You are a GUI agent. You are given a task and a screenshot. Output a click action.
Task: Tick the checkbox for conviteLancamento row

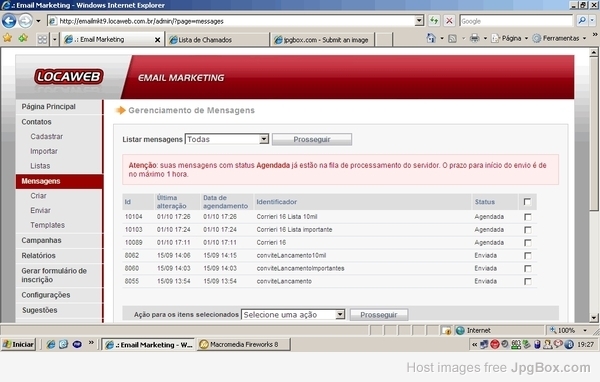click(528, 281)
